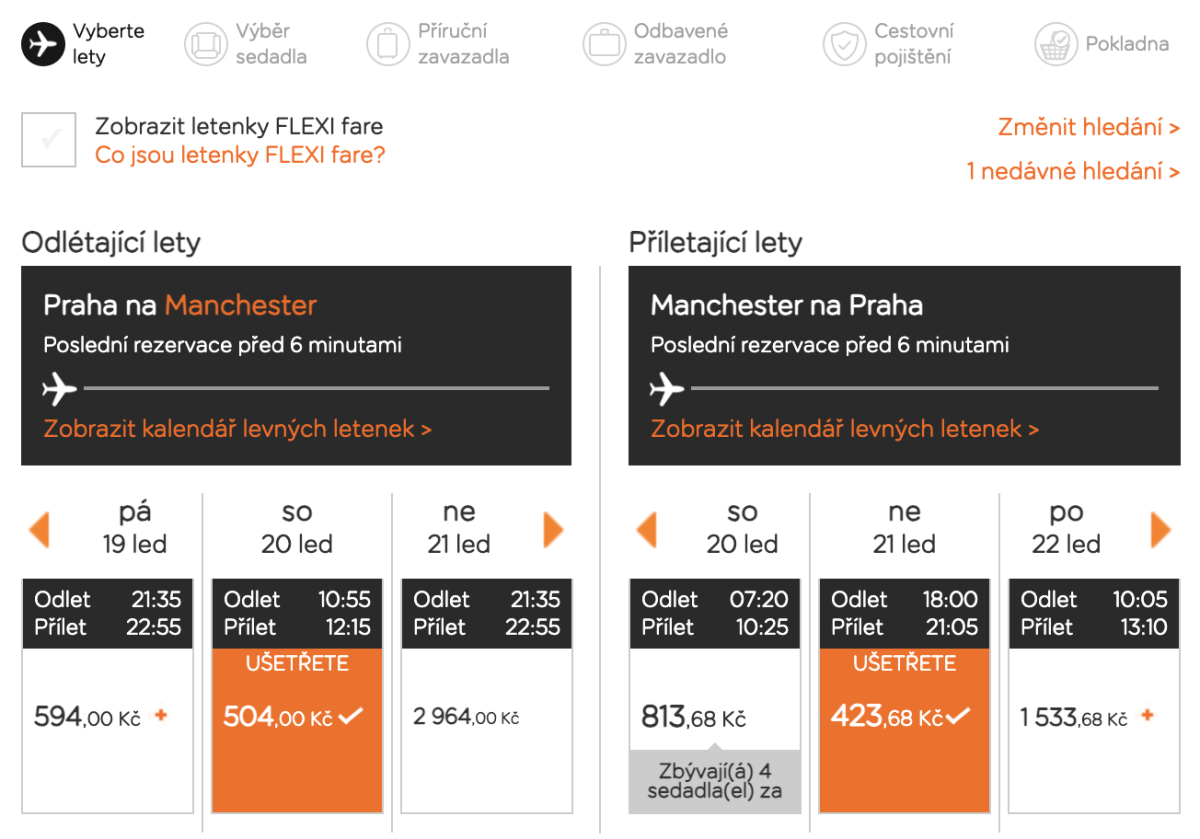Viewport: 1200px width, 839px height.
Task: Enable the Zobrazit letenky FLEXI fare checkbox
Action: click(48, 140)
